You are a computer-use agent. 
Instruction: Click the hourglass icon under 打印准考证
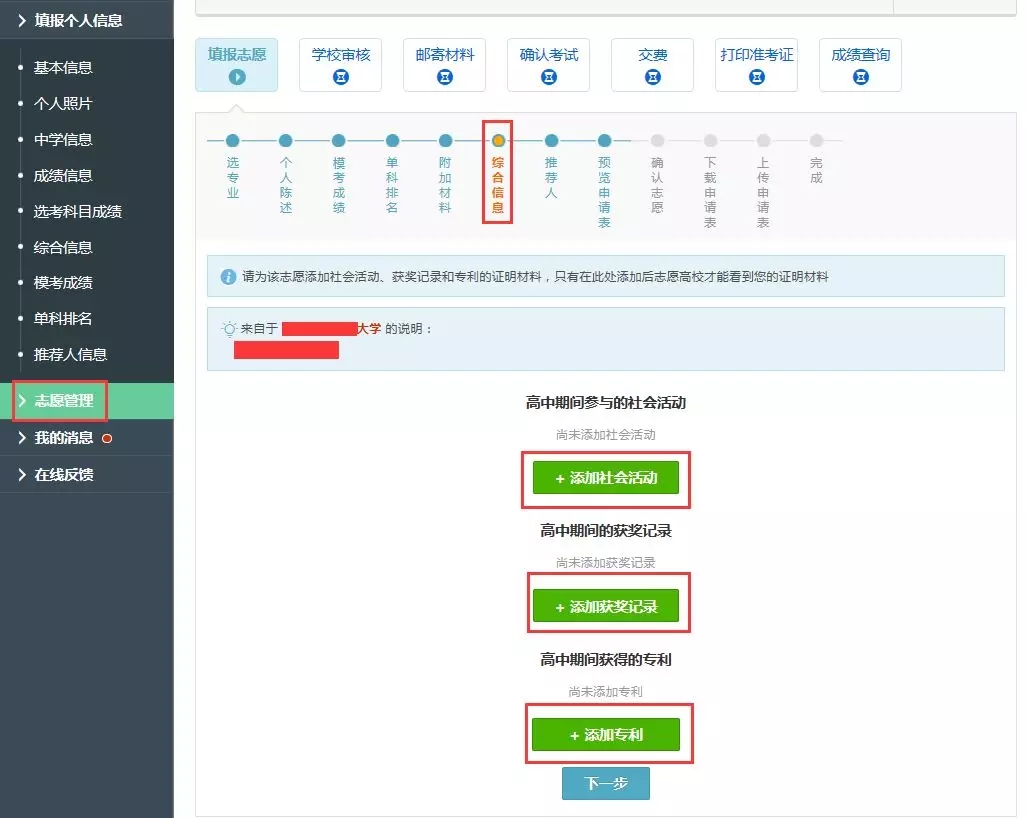(x=757, y=77)
